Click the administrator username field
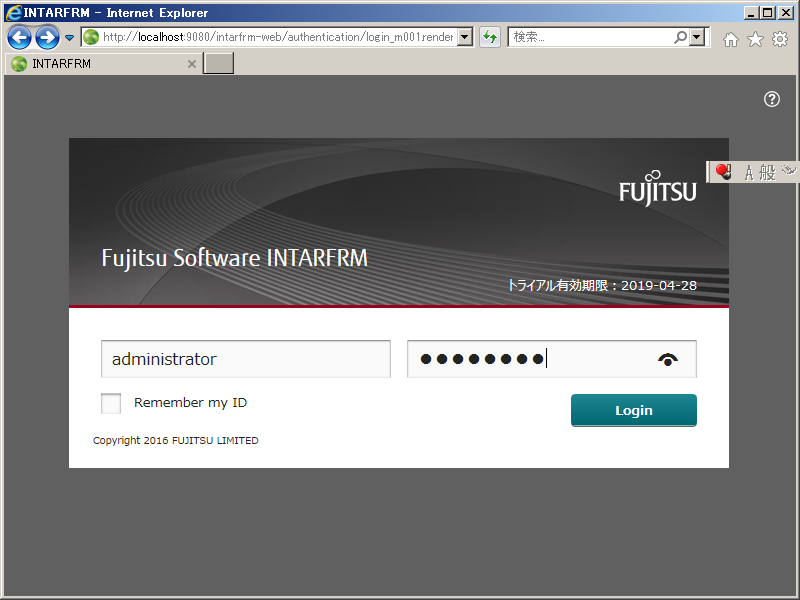This screenshot has height=600, width=800. click(x=245, y=358)
